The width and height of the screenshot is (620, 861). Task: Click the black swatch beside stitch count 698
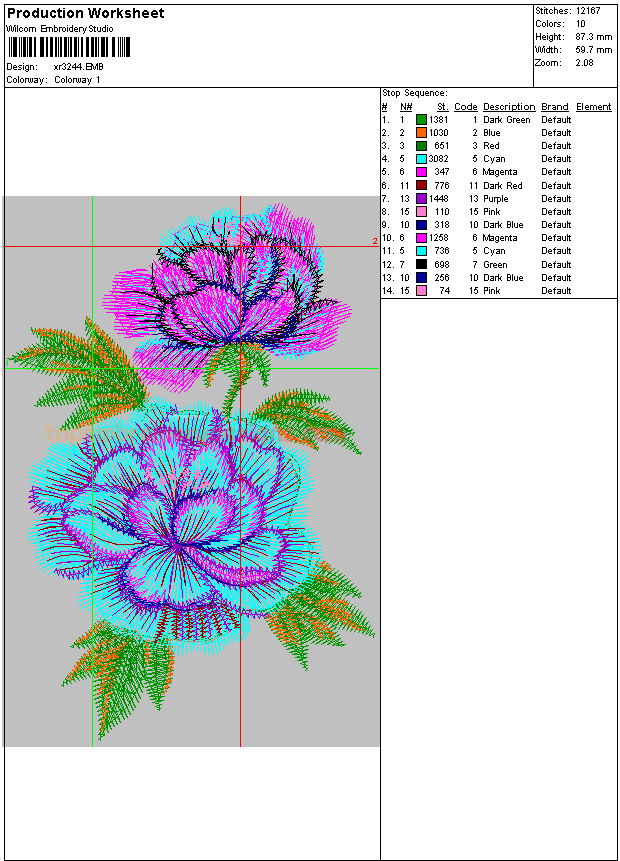click(421, 265)
